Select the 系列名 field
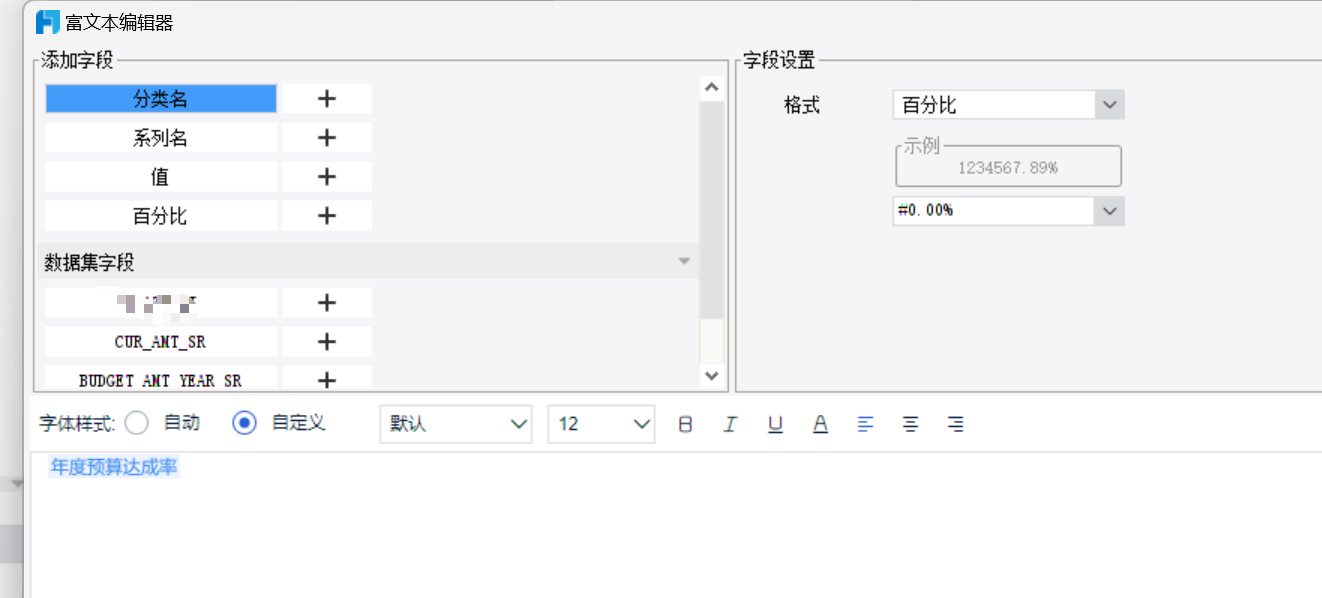Screen dimensions: 1322x598 click(x=161, y=138)
